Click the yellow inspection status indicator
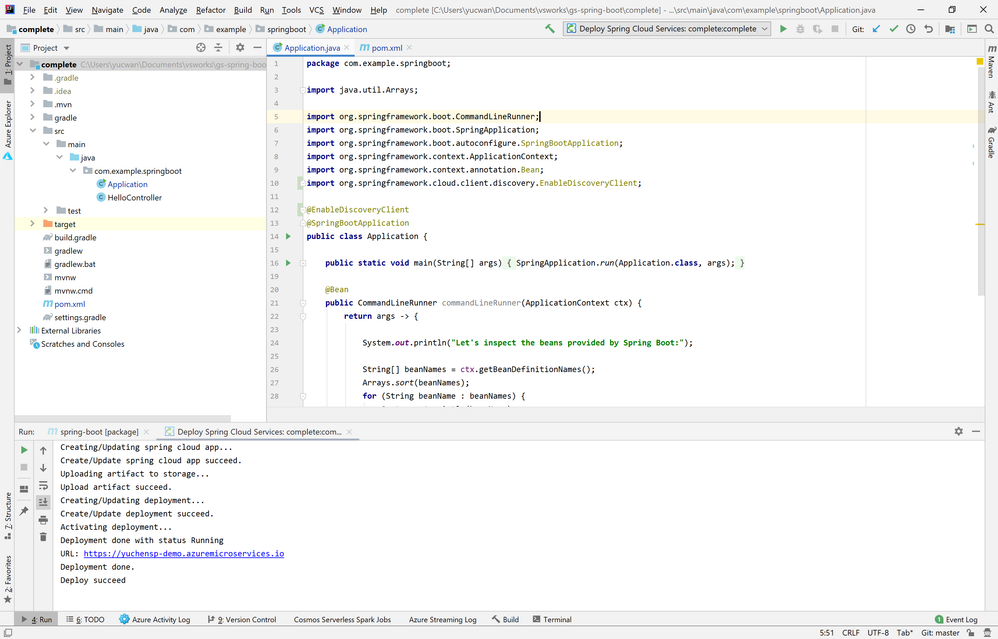This screenshot has height=639, width=998. point(980,62)
